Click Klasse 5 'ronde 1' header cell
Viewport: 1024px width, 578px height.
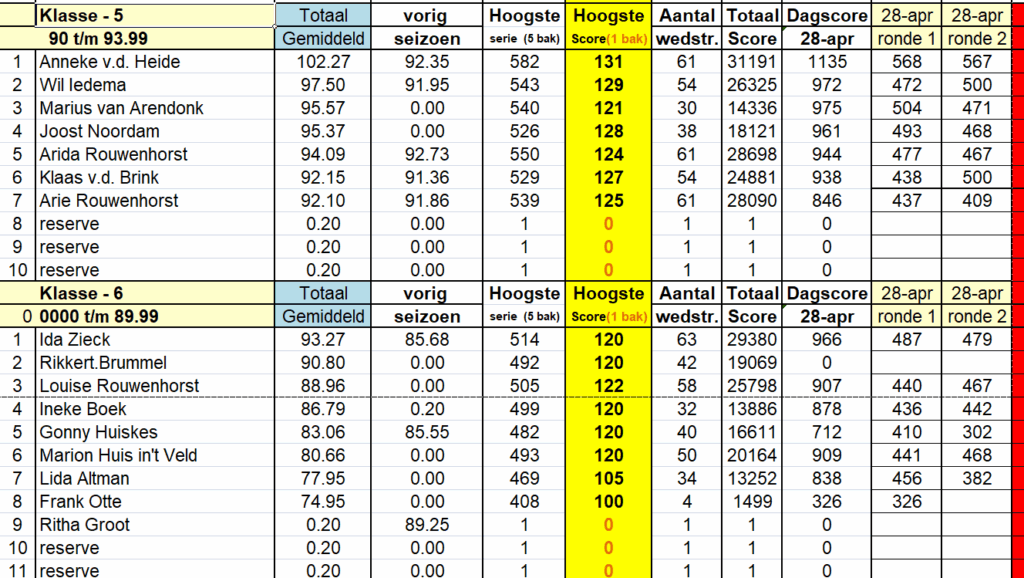pyautogui.click(x=906, y=39)
